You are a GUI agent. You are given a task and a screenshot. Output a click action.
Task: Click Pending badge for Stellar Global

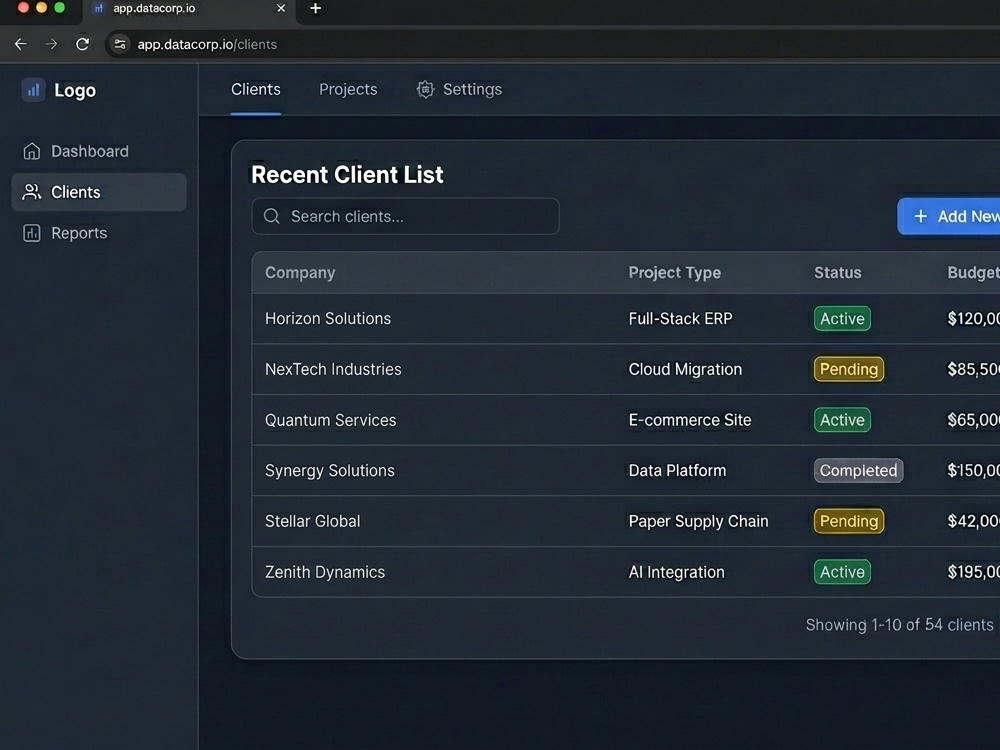[x=849, y=521]
